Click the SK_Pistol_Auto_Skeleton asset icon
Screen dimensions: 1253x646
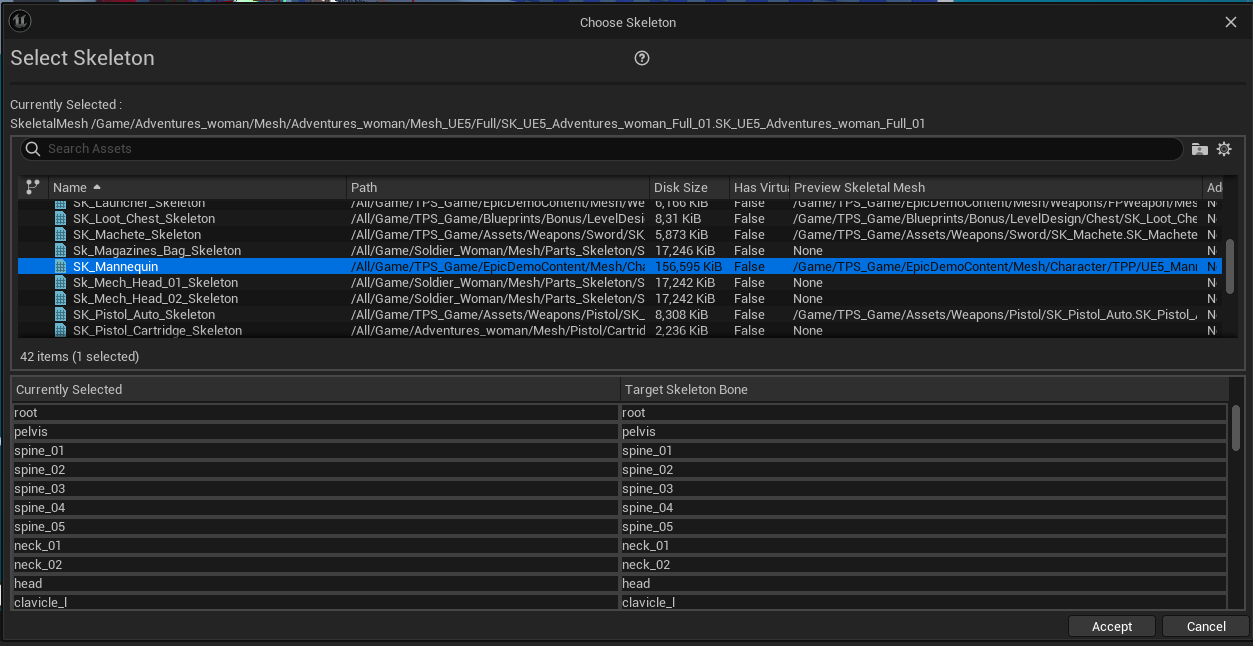click(x=60, y=315)
